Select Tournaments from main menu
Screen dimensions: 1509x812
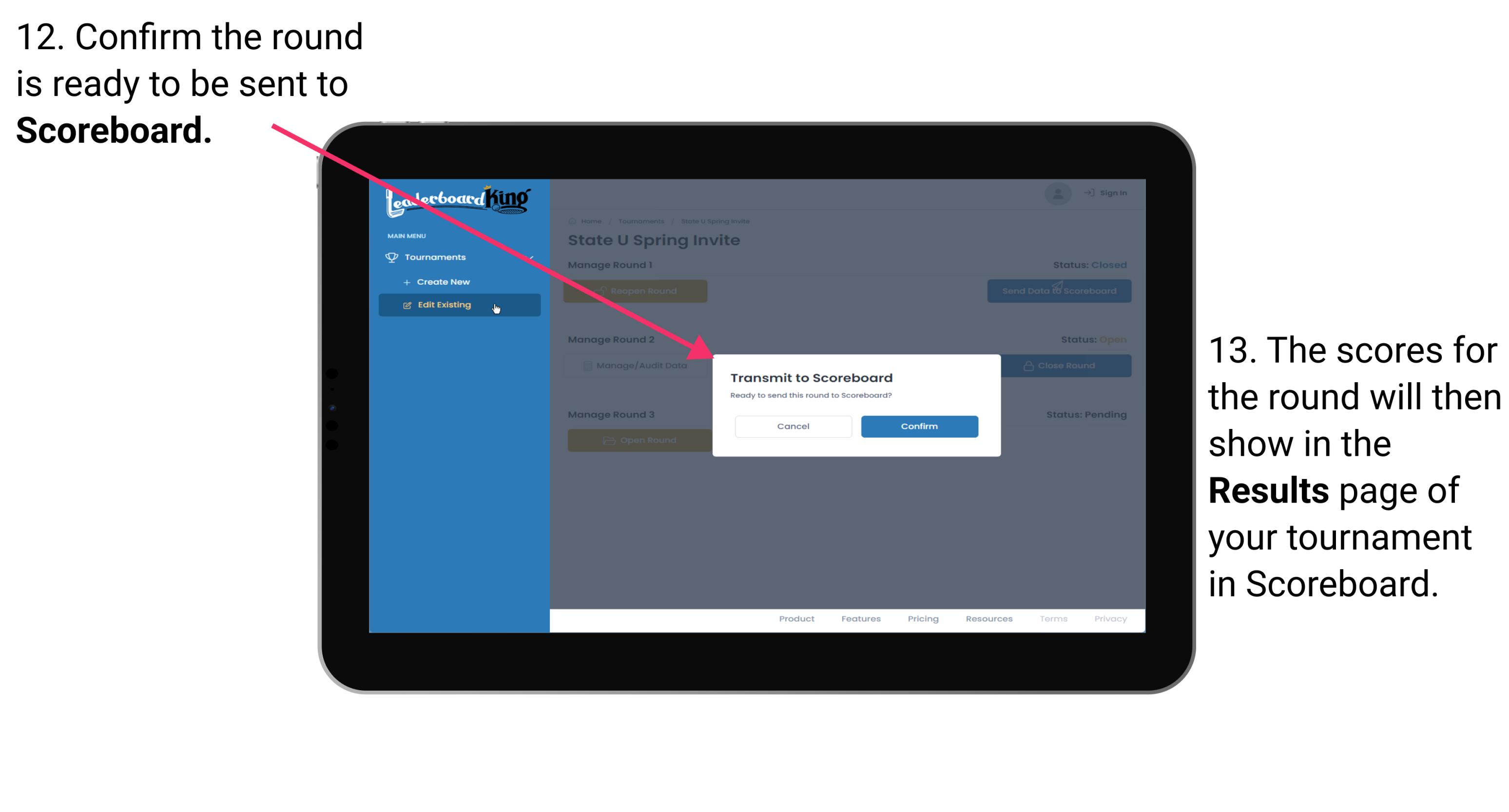(x=436, y=257)
